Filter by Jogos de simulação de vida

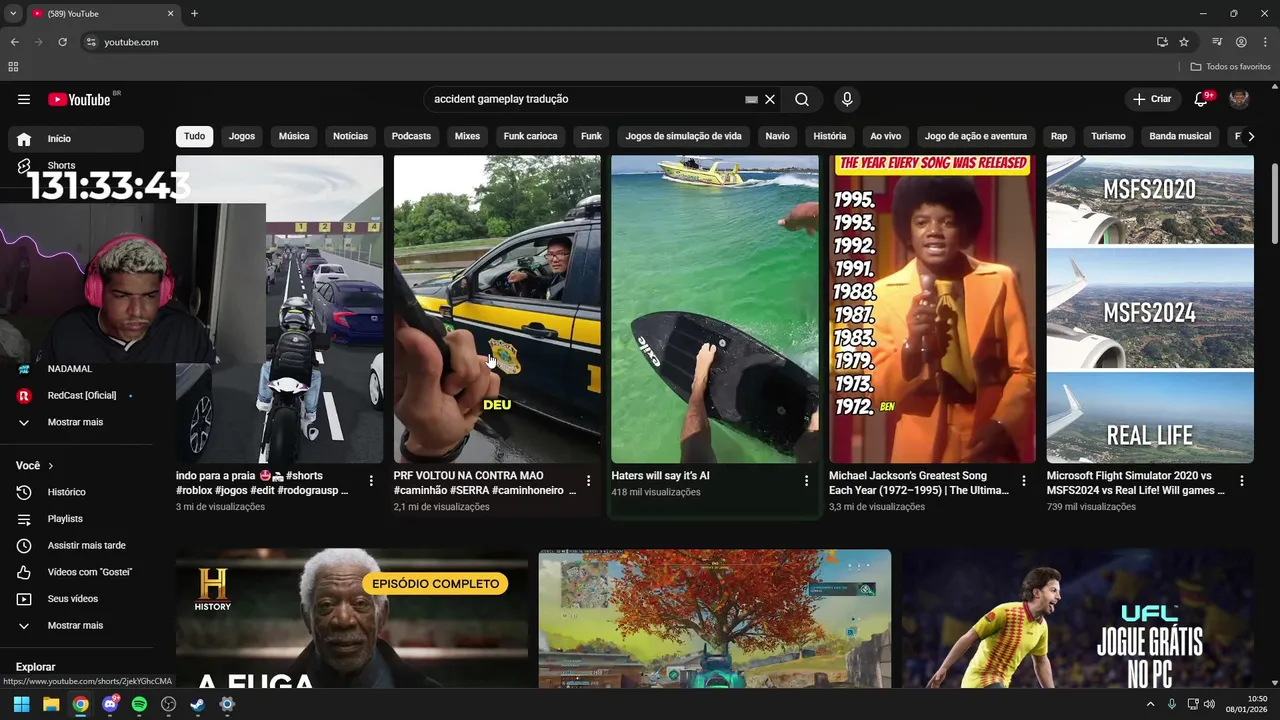[x=683, y=136]
